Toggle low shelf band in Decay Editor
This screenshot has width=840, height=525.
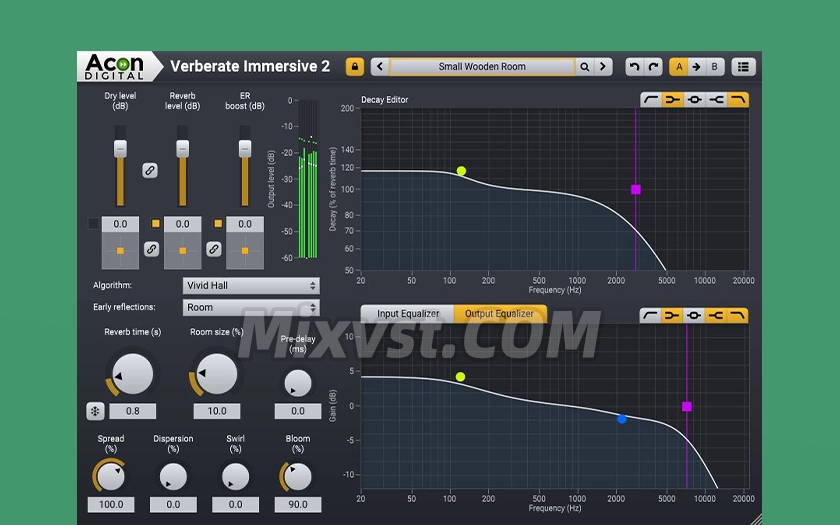pos(672,100)
